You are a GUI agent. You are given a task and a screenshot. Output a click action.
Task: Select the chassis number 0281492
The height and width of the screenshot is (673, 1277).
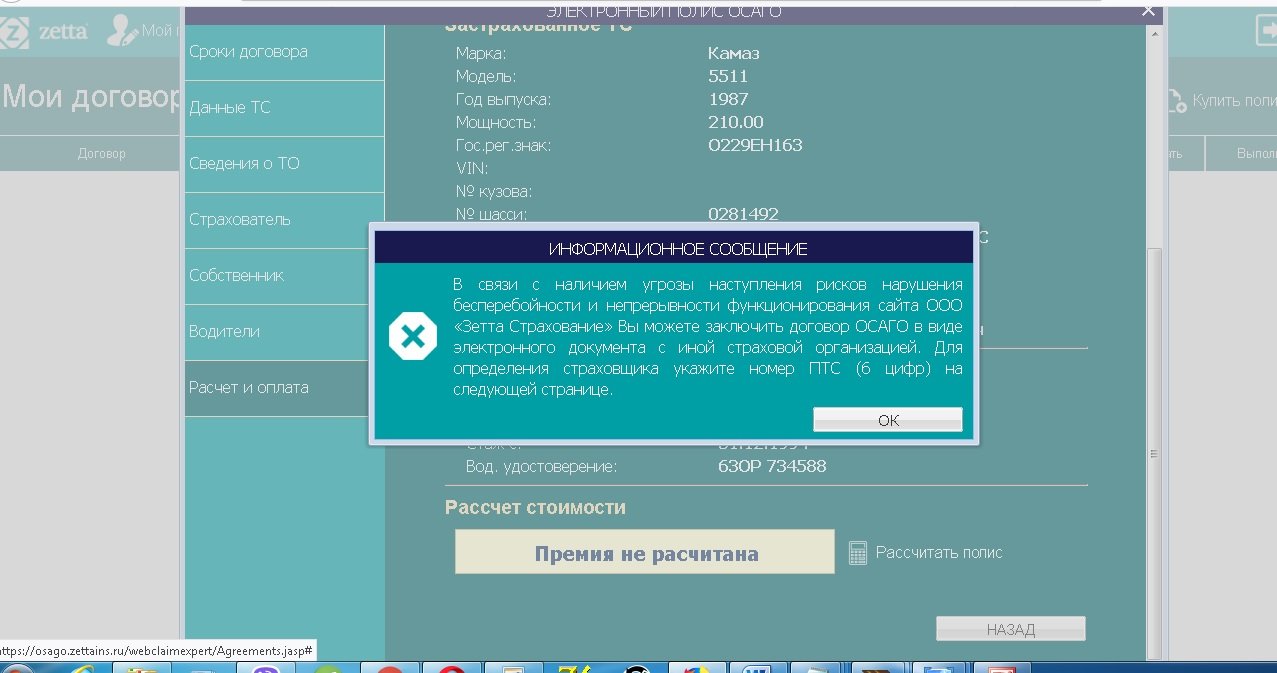(743, 214)
